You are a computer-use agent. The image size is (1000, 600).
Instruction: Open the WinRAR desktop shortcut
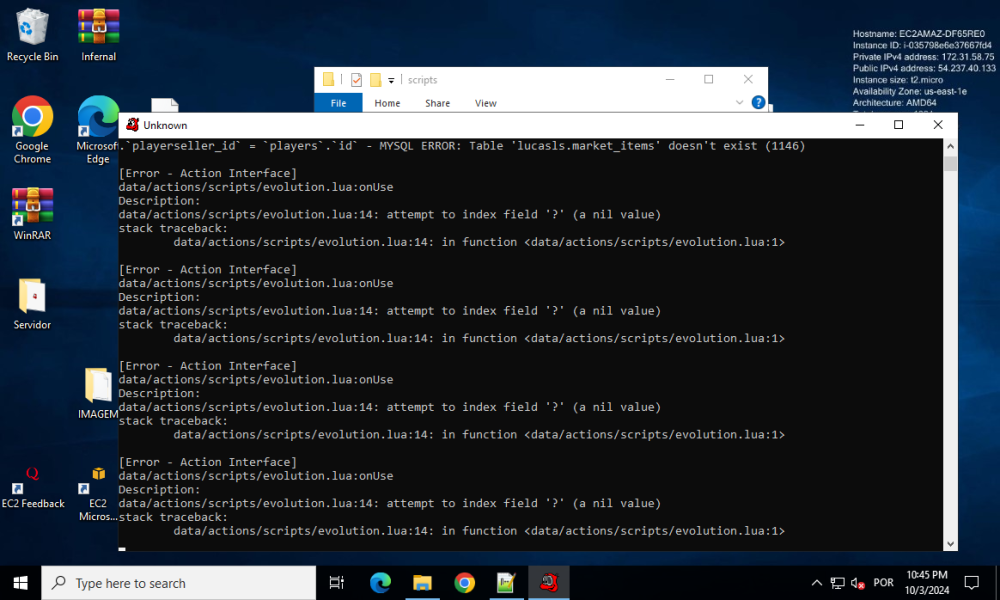point(32,208)
